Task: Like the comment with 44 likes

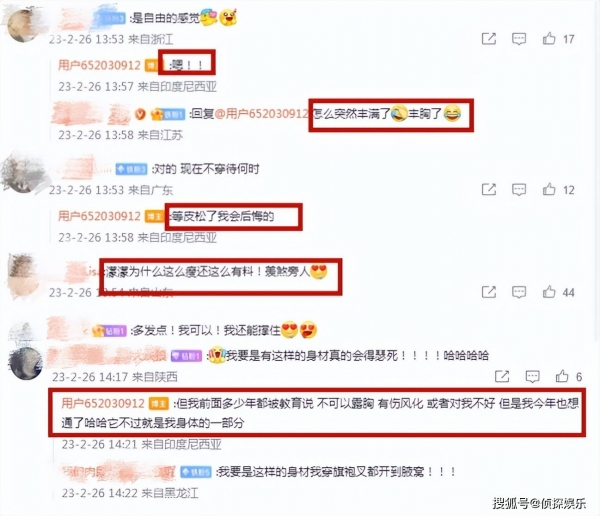Action: point(549,292)
